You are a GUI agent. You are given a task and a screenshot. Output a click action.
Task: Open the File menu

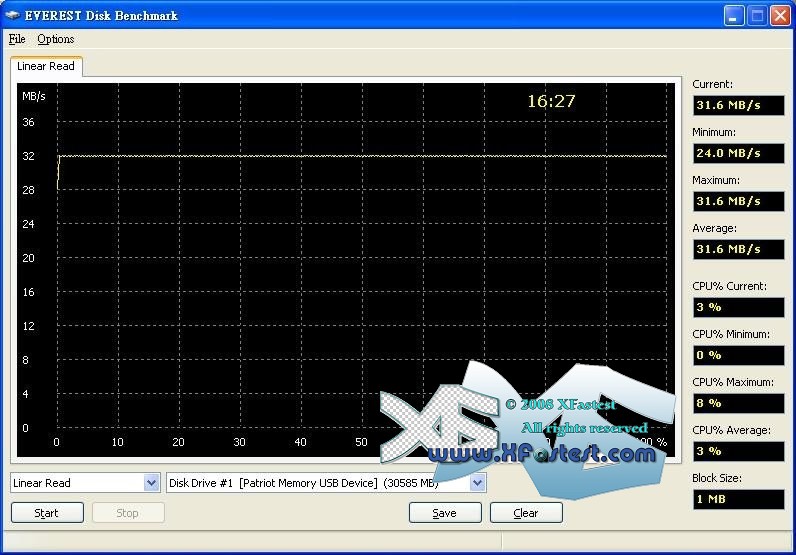click(x=17, y=39)
